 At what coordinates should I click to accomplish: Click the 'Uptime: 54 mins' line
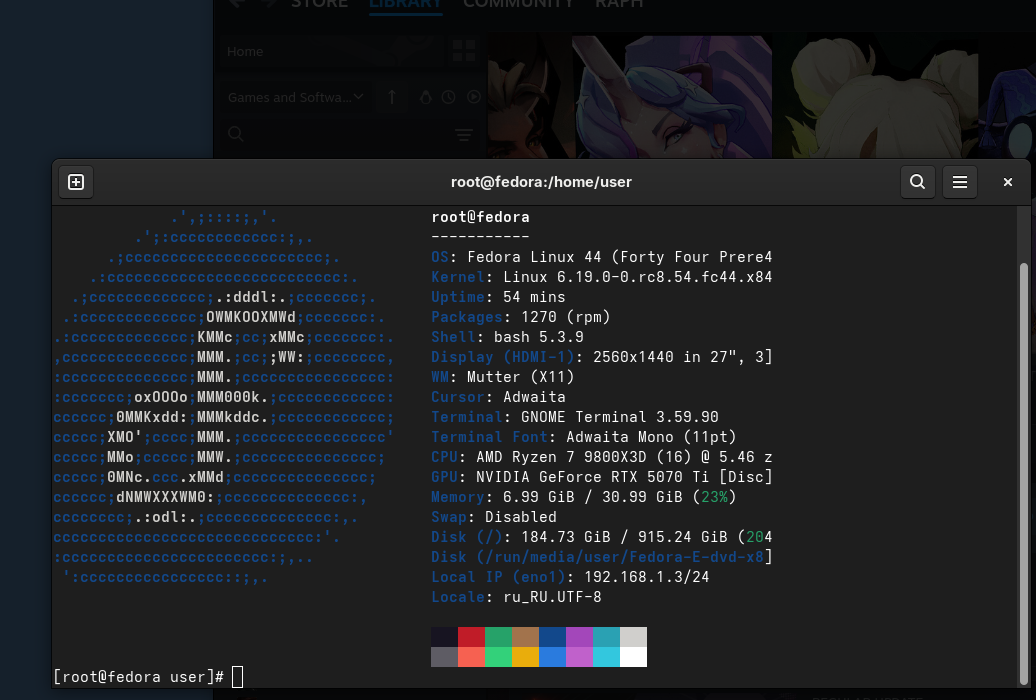pos(498,297)
